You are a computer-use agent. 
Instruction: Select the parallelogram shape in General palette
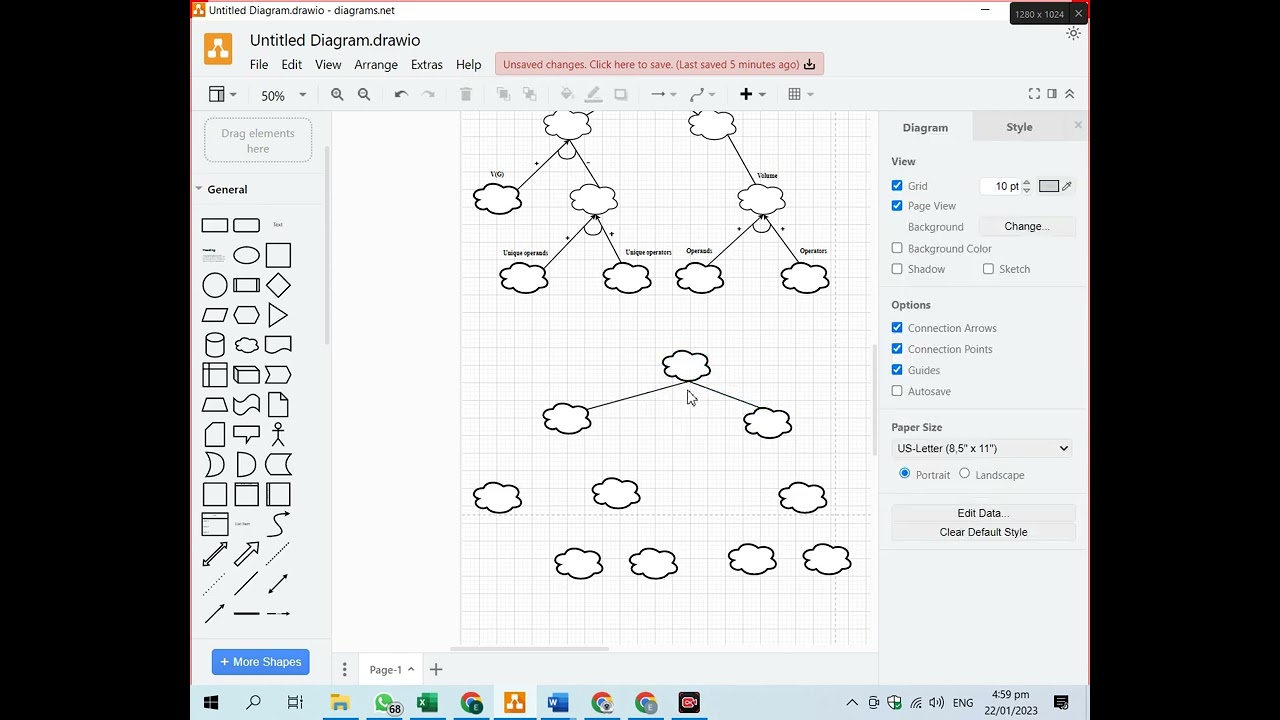tap(215, 315)
